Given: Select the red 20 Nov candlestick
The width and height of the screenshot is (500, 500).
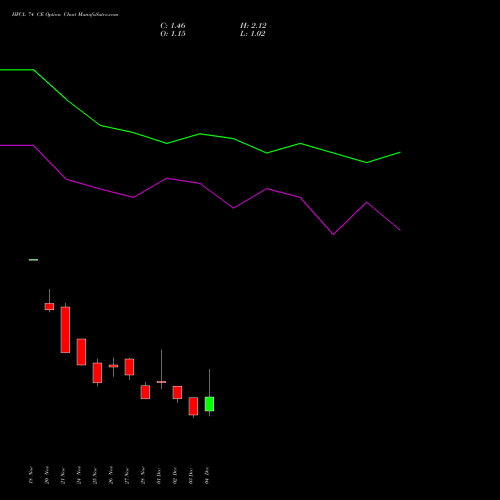Looking at the screenshot, I should (x=49, y=306).
